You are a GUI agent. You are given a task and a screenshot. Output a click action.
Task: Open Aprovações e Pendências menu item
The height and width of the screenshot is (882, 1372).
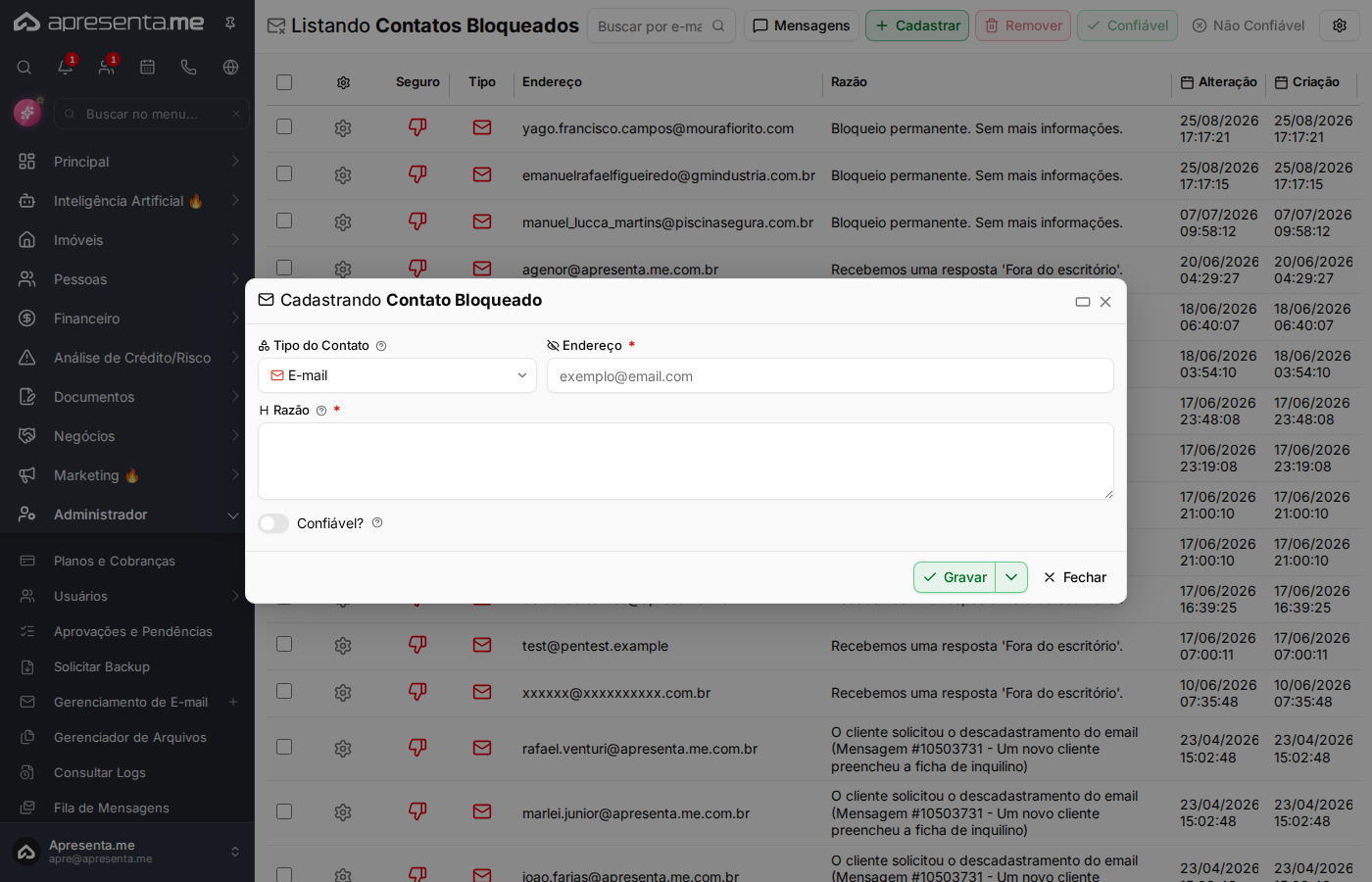pos(132,631)
